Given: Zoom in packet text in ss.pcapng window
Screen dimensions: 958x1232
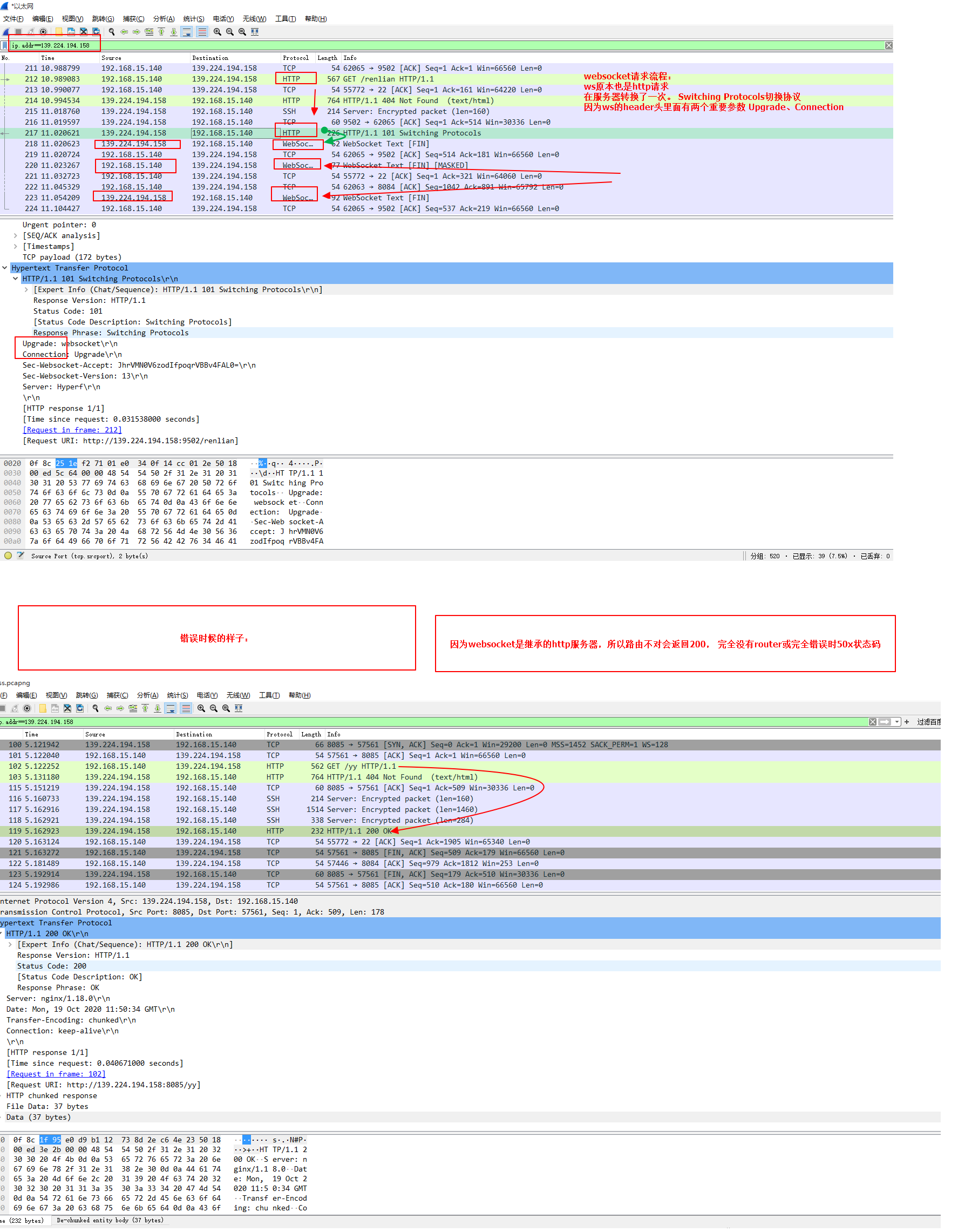Looking at the screenshot, I should click(x=201, y=708).
